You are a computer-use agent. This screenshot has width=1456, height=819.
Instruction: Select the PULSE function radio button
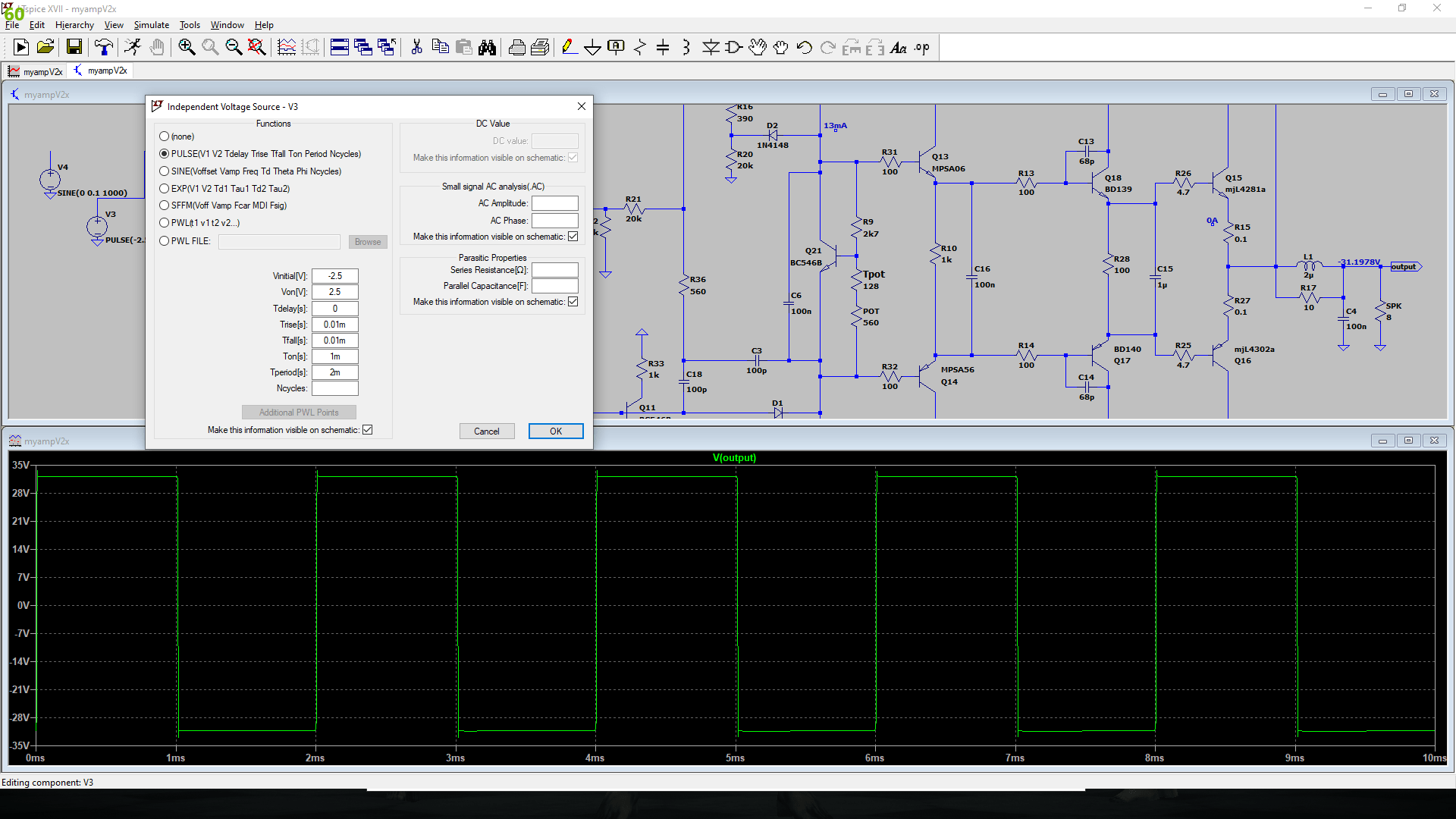click(164, 154)
